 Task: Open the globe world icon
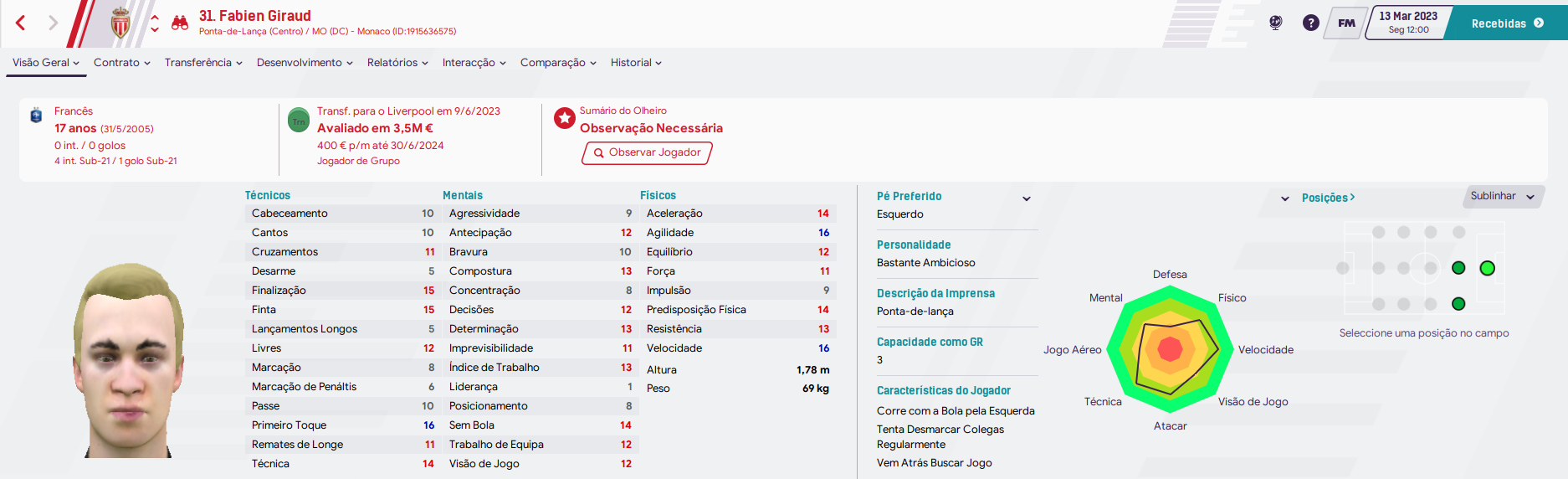point(1275,23)
